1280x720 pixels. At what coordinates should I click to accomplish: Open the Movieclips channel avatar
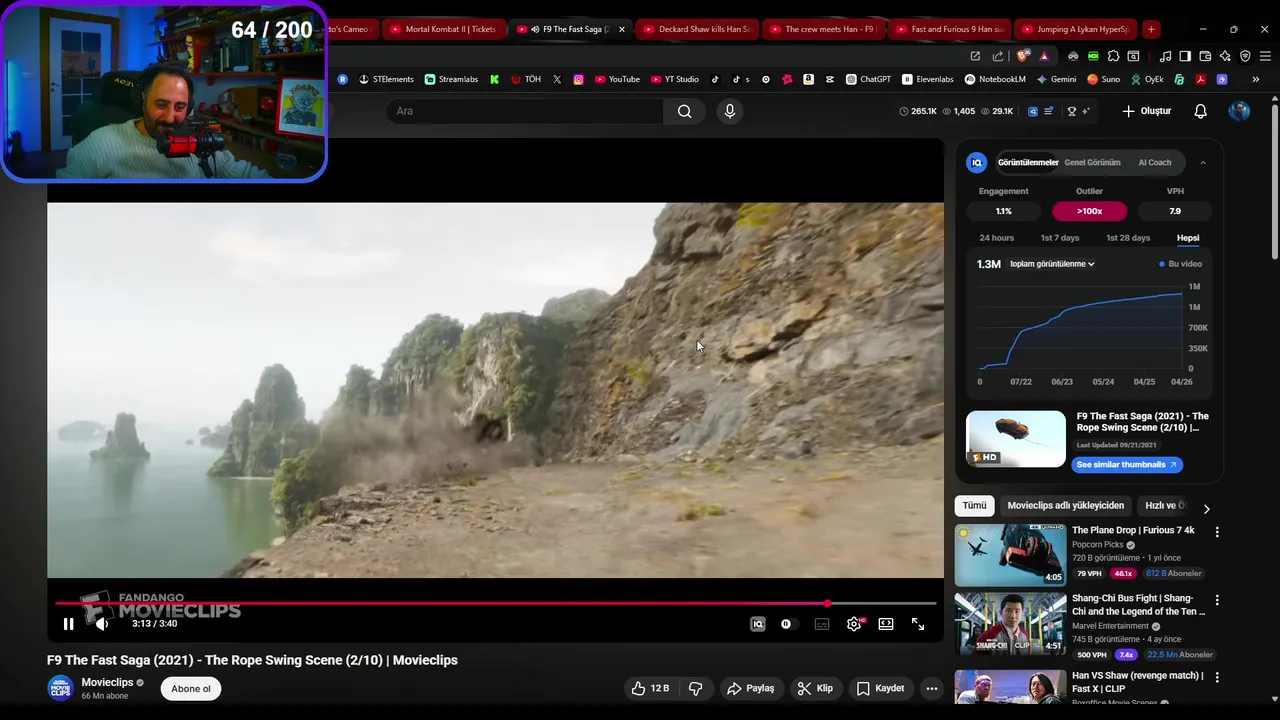point(61,688)
